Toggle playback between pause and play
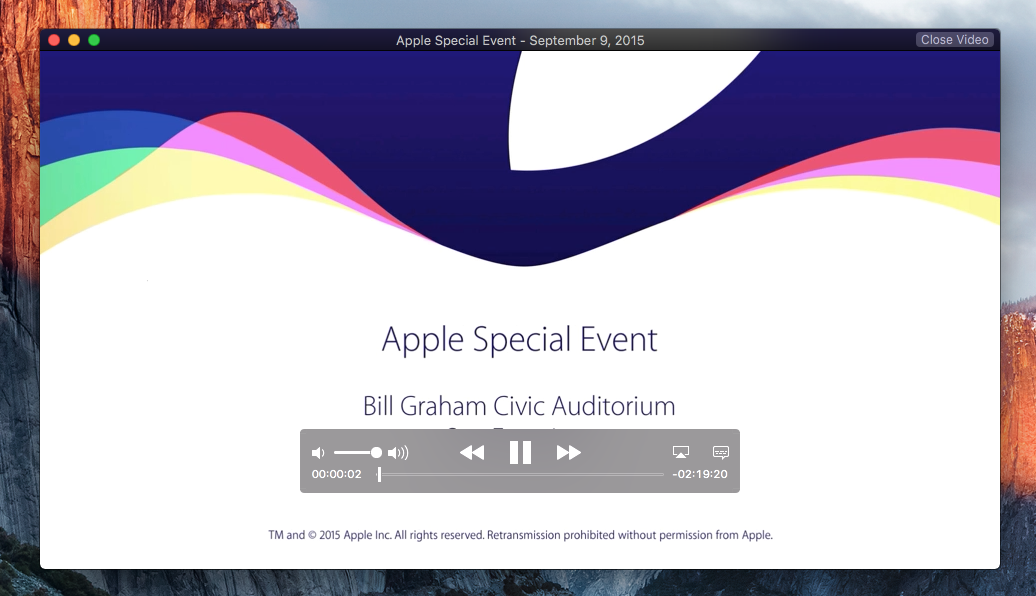 click(x=520, y=452)
